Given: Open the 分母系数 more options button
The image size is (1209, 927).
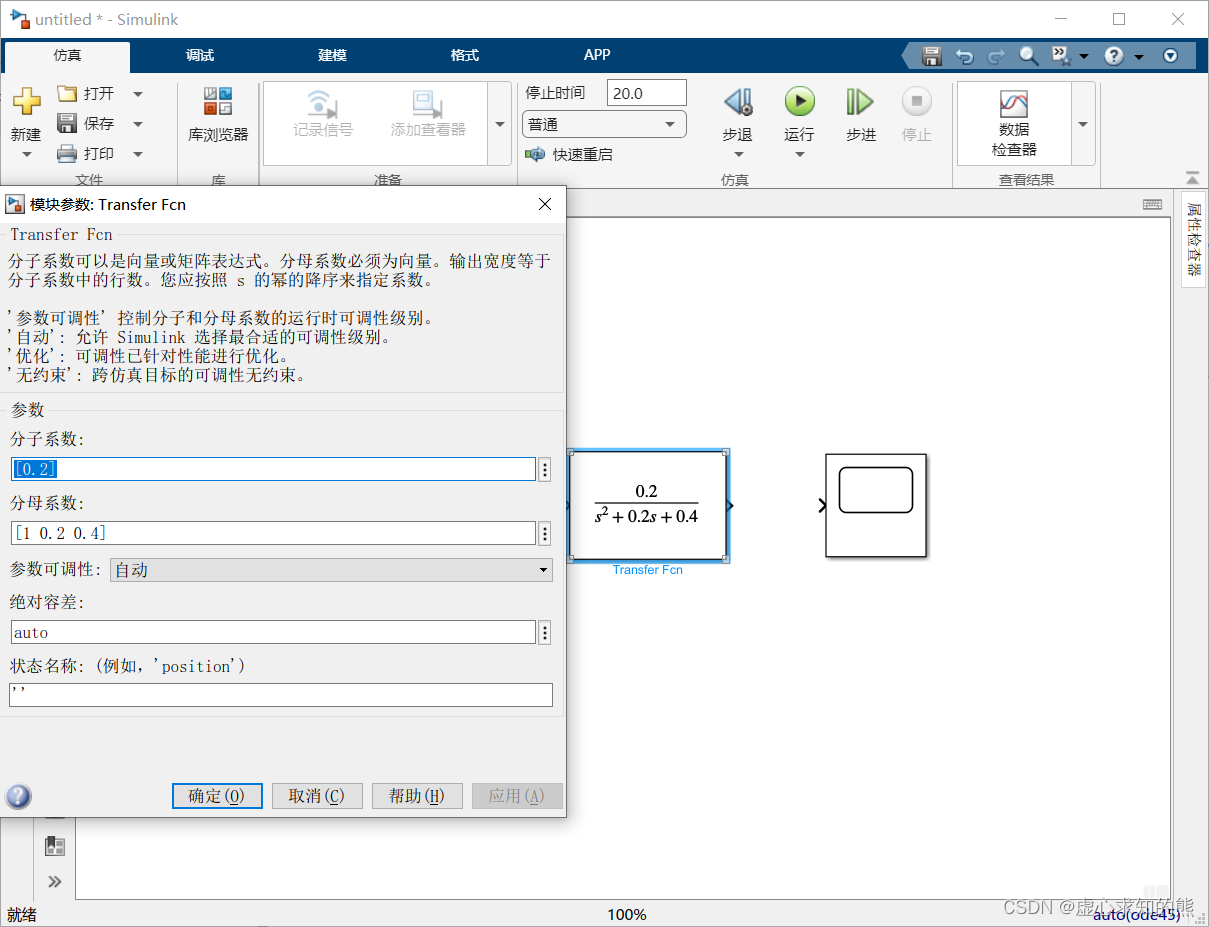Looking at the screenshot, I should click(545, 534).
